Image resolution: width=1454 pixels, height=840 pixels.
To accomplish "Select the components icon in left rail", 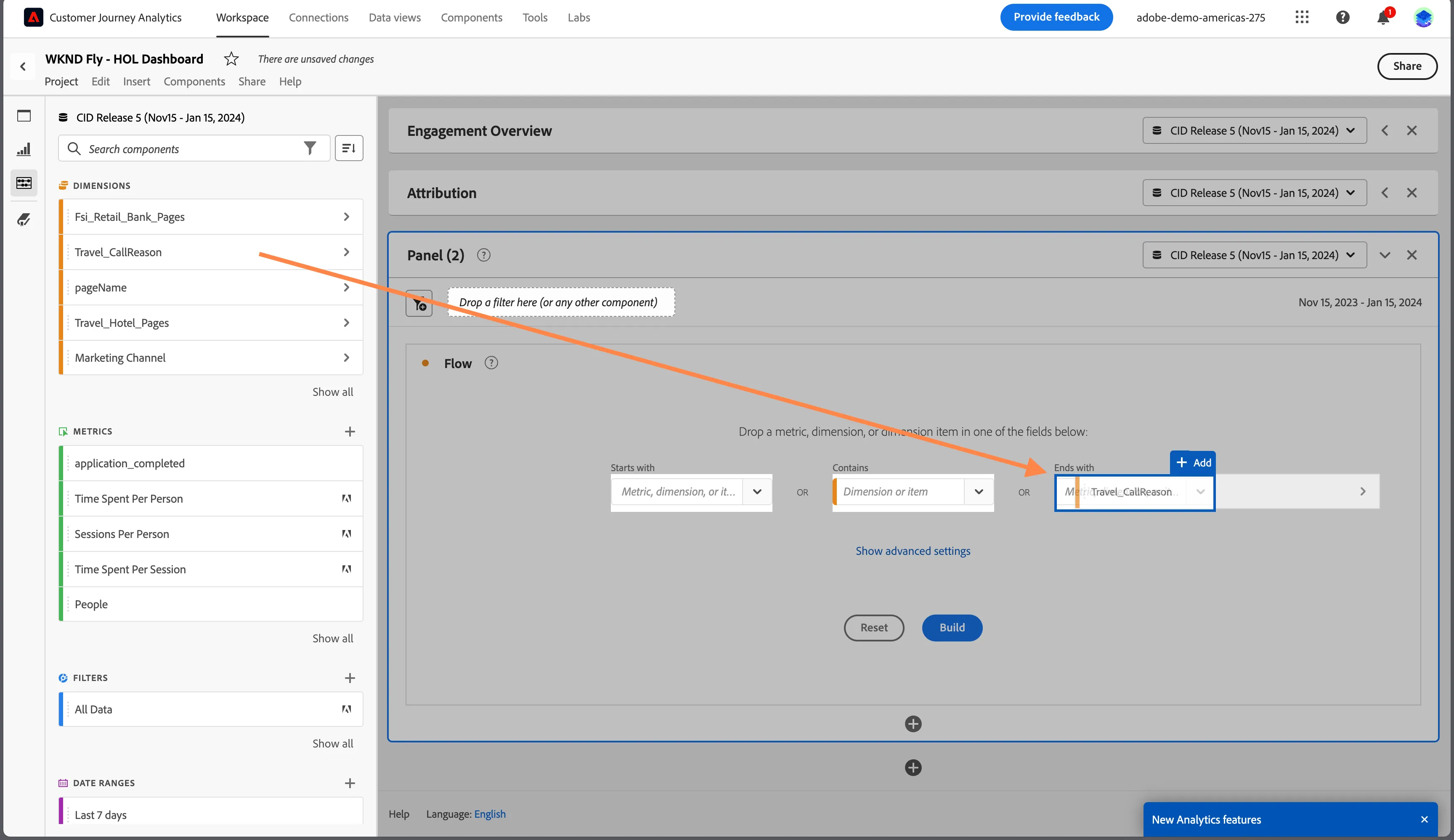I will (24, 183).
